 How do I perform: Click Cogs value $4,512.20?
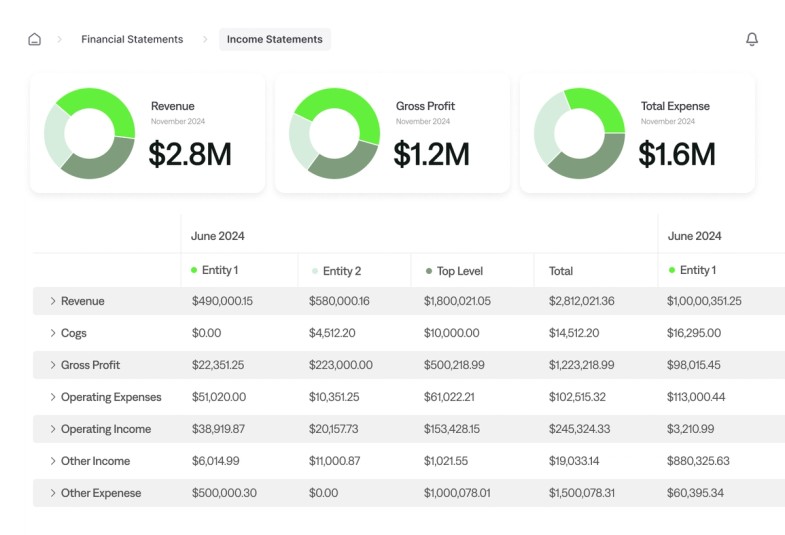pos(332,333)
